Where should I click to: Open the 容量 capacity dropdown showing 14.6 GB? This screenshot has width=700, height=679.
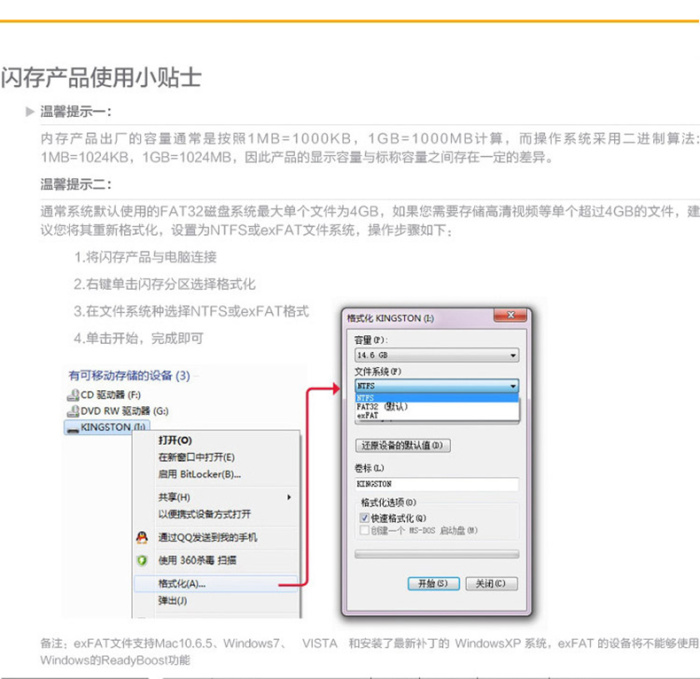[x=437, y=355]
